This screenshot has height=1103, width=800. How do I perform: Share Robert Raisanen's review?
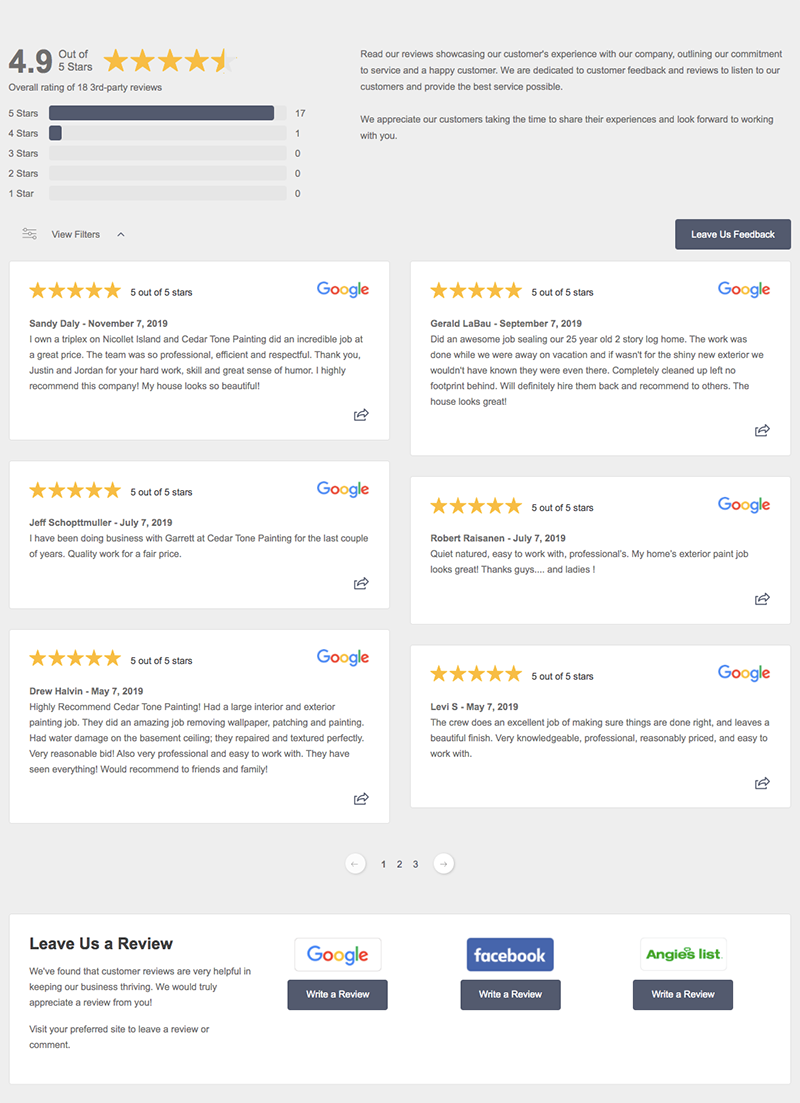(762, 599)
